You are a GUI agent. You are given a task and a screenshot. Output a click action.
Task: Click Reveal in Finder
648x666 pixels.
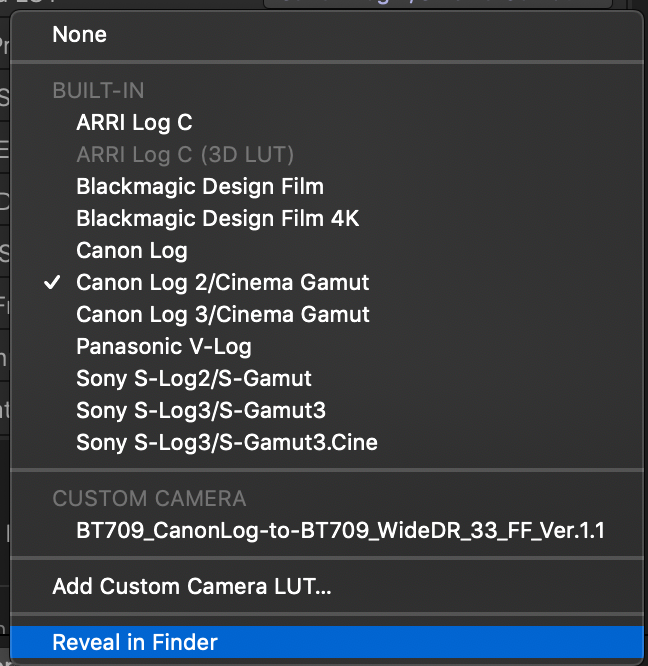(x=135, y=642)
